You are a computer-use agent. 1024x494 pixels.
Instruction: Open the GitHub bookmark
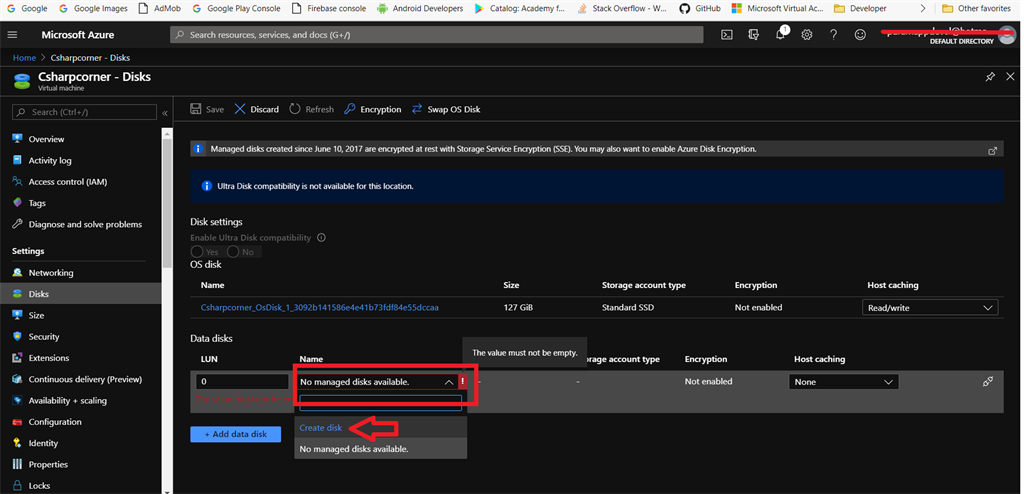(x=699, y=8)
